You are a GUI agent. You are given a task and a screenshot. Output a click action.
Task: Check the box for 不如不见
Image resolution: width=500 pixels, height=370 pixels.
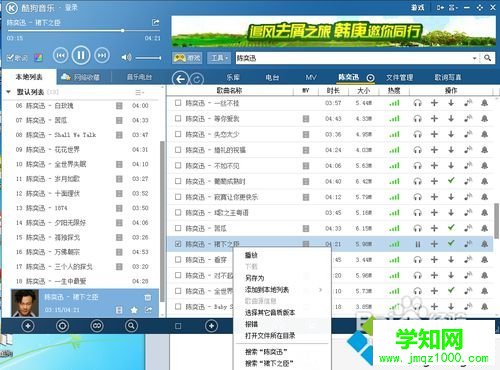click(178, 165)
